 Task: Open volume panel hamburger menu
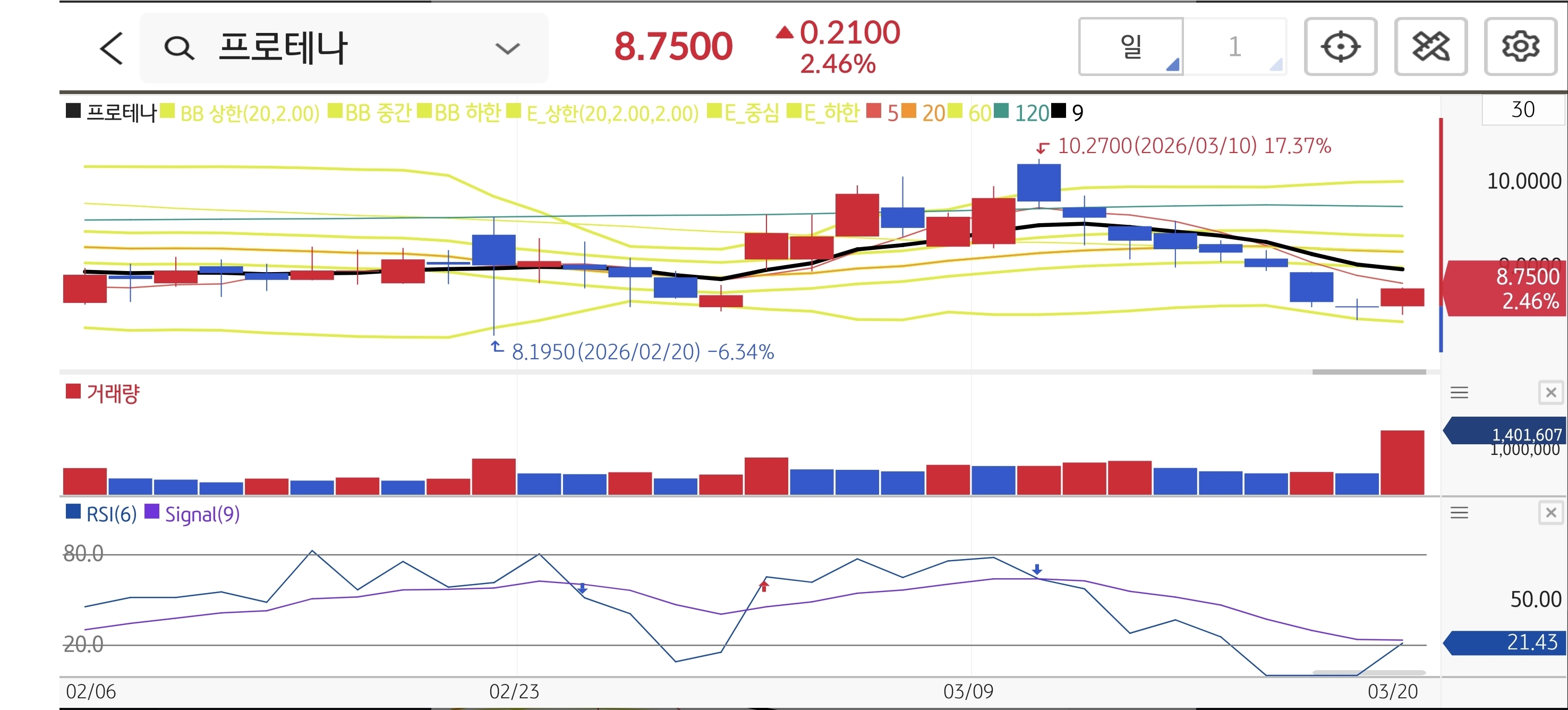click(1459, 393)
